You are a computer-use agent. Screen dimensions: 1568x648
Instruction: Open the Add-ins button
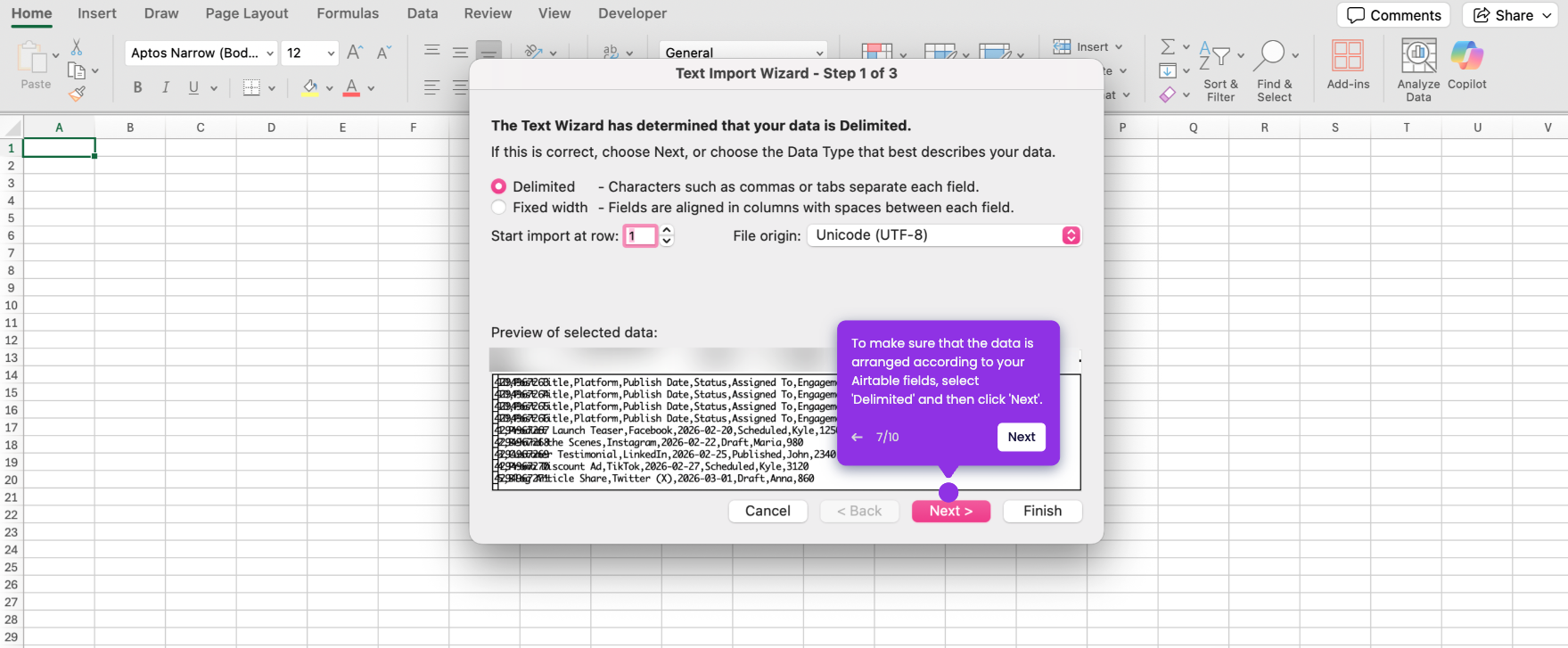coord(1348,64)
